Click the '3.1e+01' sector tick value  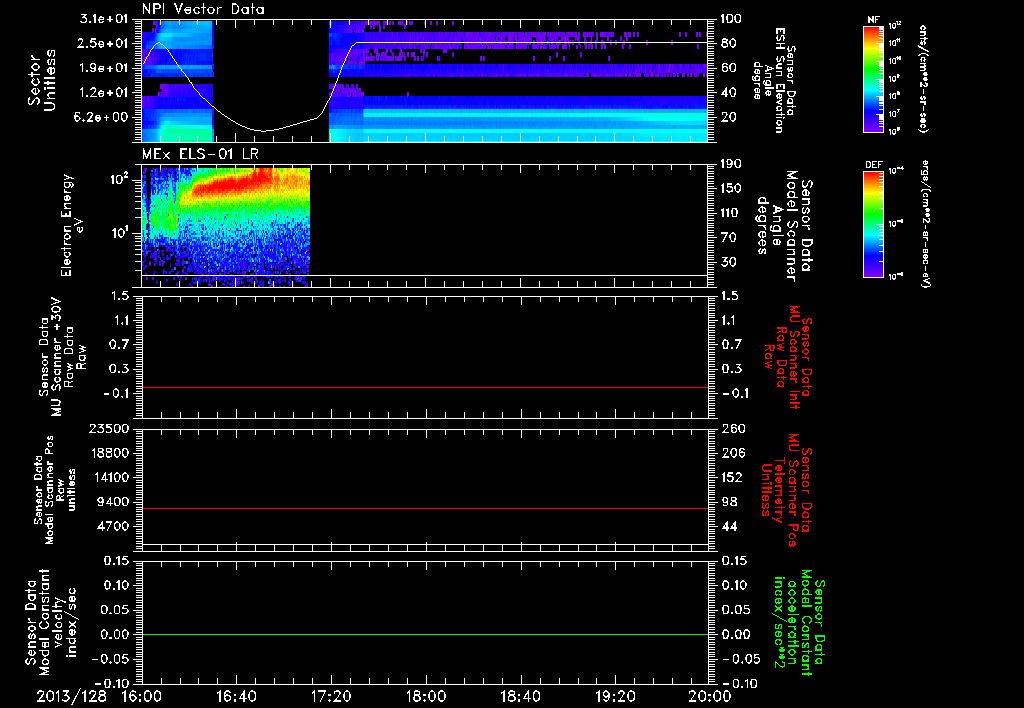(104, 19)
